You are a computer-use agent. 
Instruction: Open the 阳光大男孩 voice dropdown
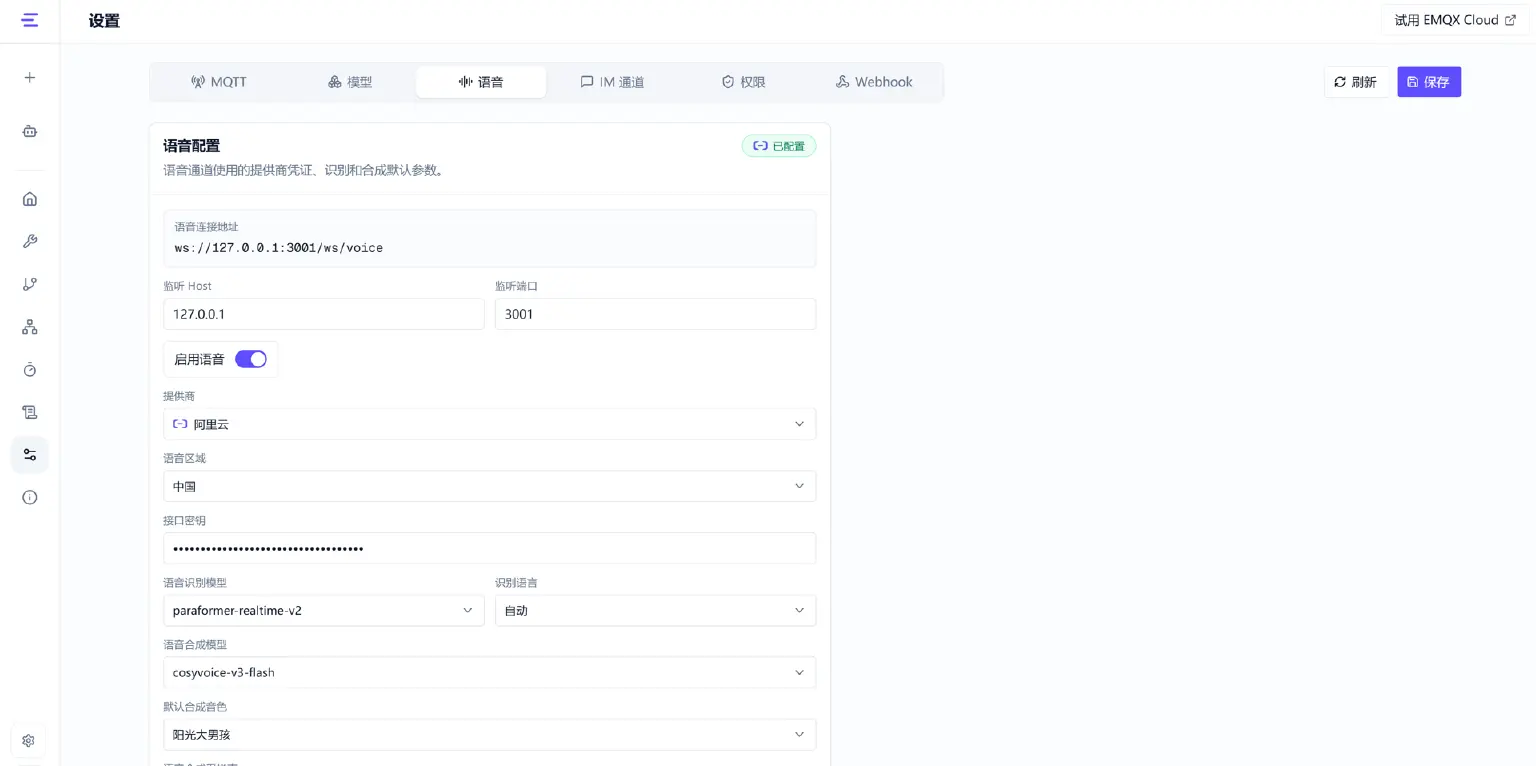coord(490,734)
